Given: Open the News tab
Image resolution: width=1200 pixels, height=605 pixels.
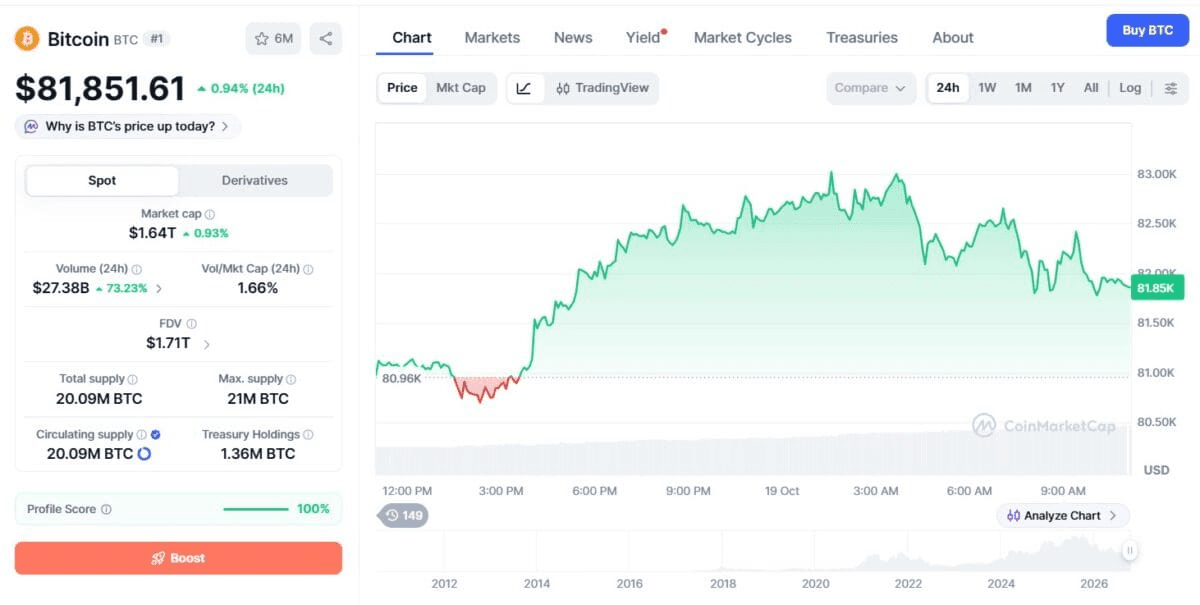Looking at the screenshot, I should [x=573, y=38].
